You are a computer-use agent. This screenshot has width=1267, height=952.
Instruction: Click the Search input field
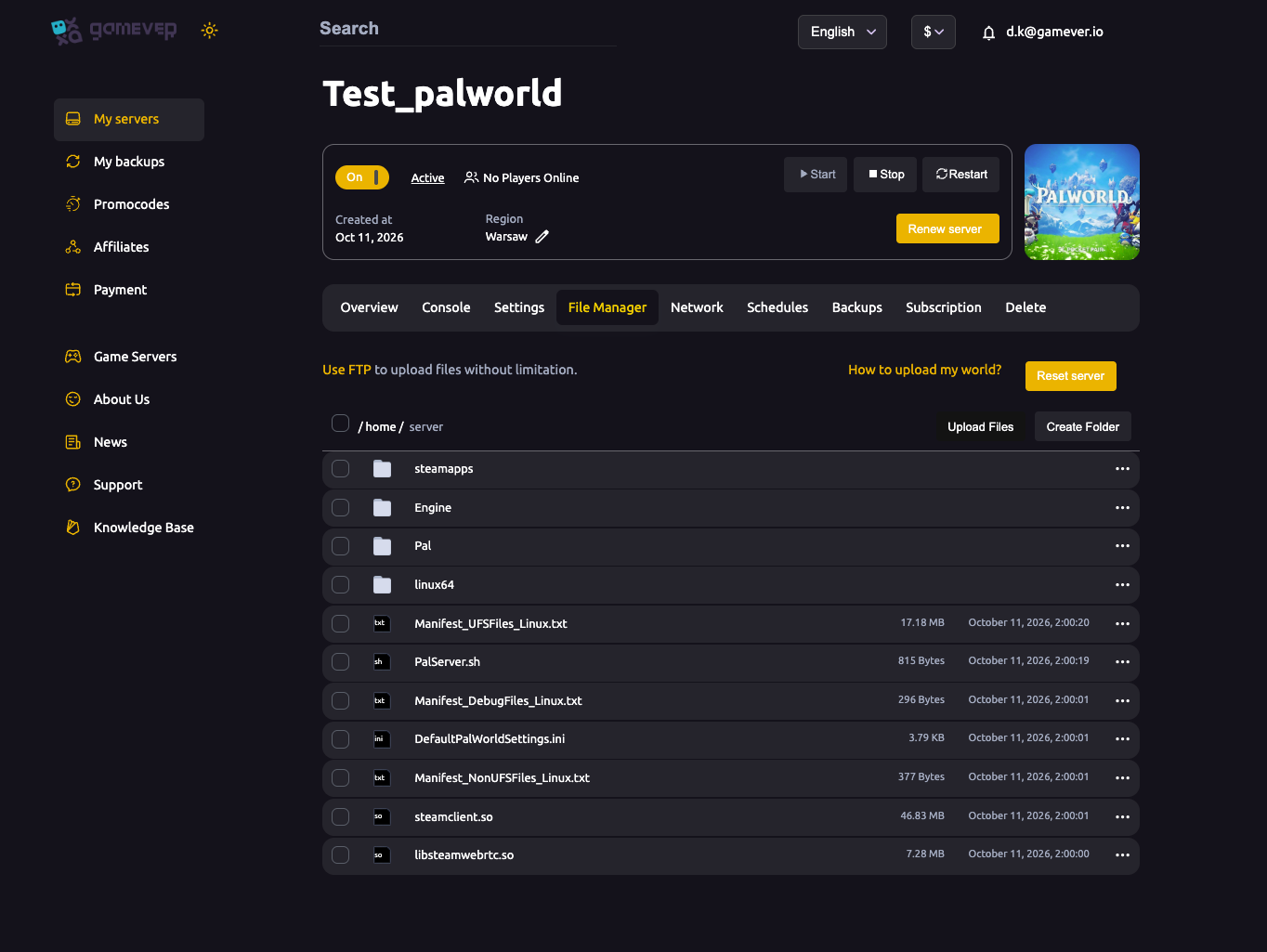pos(468,29)
